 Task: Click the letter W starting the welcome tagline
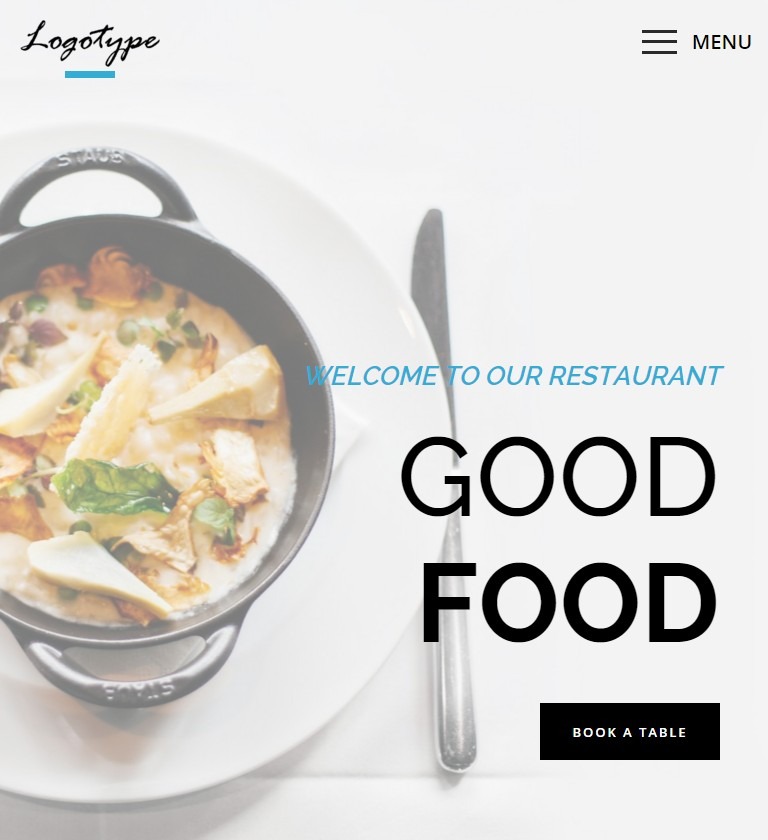(x=316, y=376)
